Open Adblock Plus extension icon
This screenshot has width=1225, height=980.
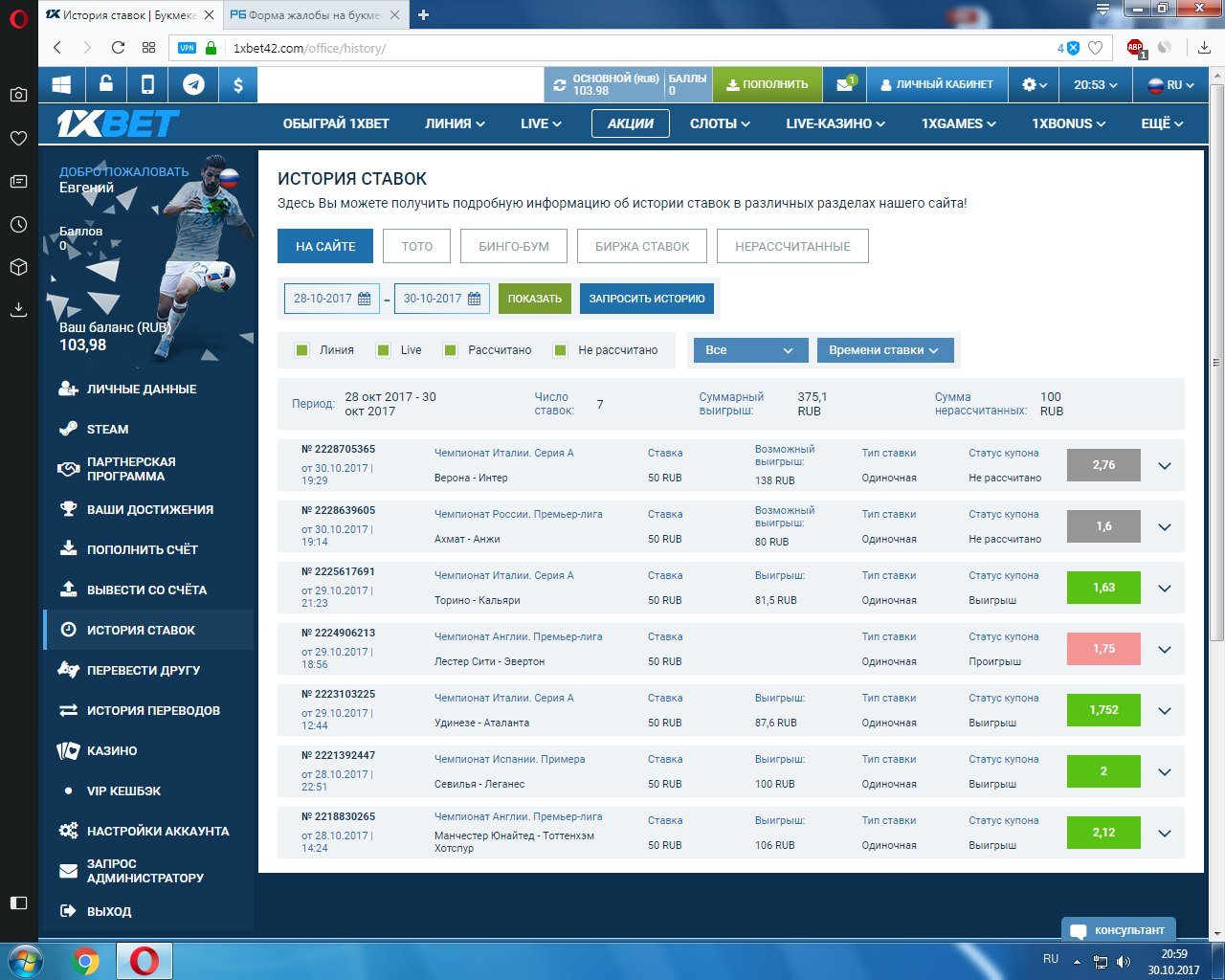coord(1136,48)
